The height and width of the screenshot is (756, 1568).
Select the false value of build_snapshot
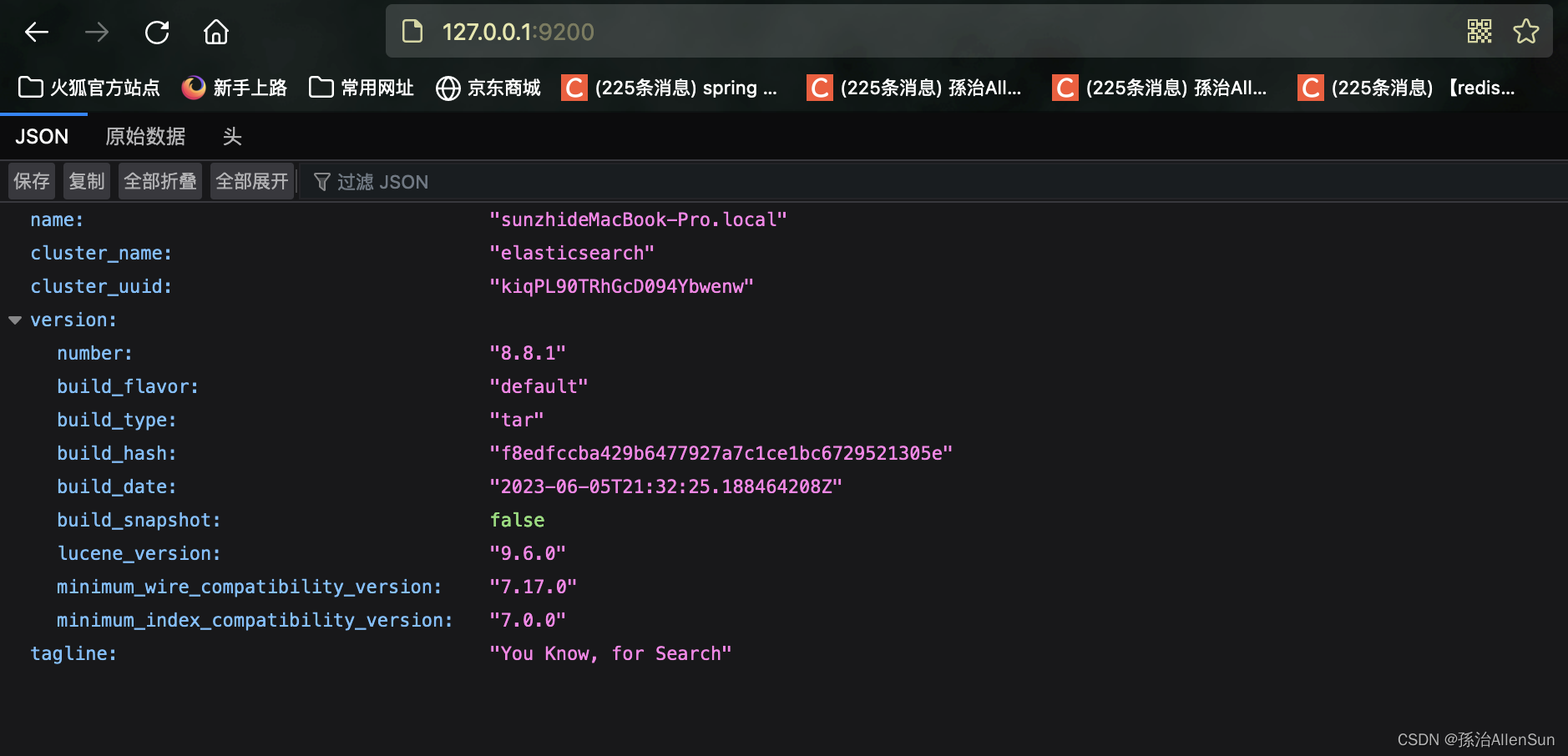[x=517, y=521]
